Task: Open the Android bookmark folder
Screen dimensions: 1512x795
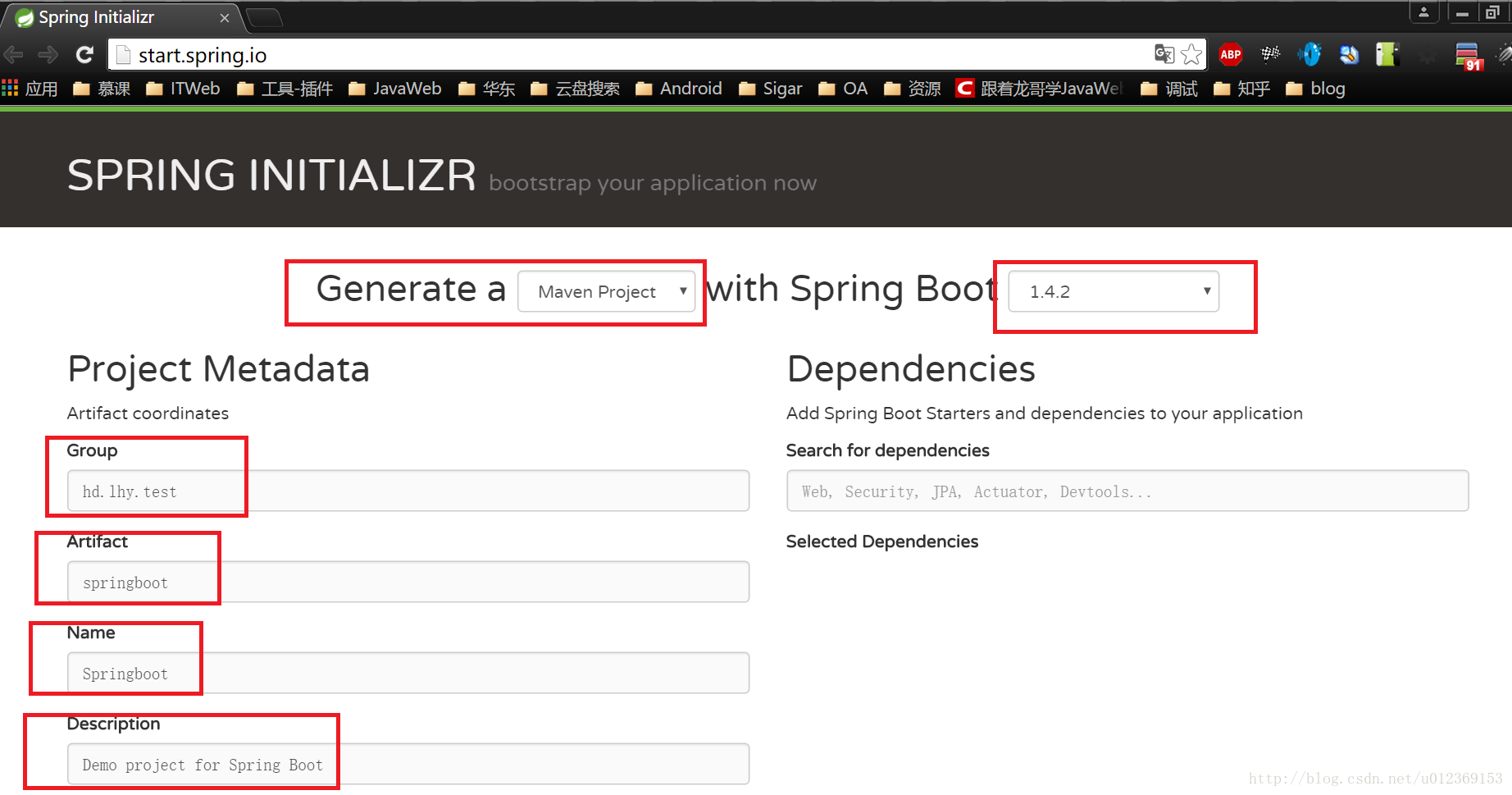Action: pos(679,89)
